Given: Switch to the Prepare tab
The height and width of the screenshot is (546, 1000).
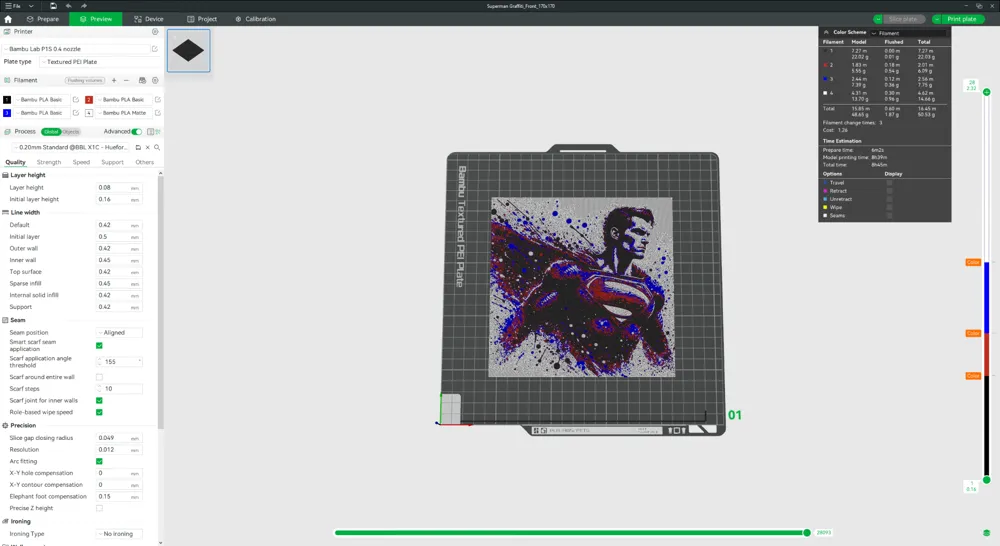Looking at the screenshot, I should click(x=43, y=19).
